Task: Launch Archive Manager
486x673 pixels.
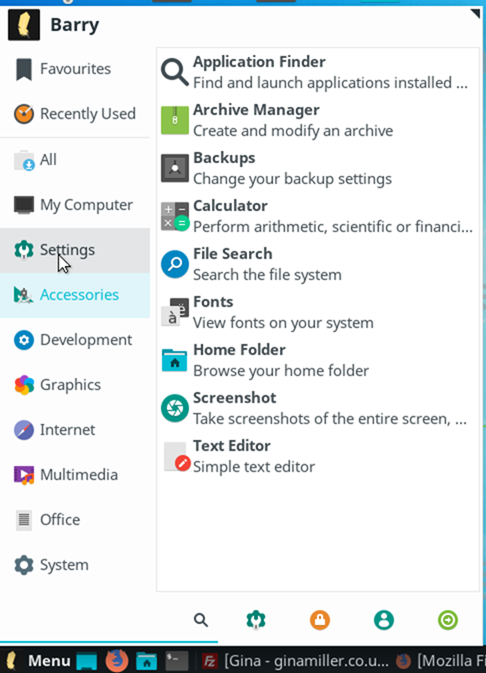Action: (x=318, y=120)
